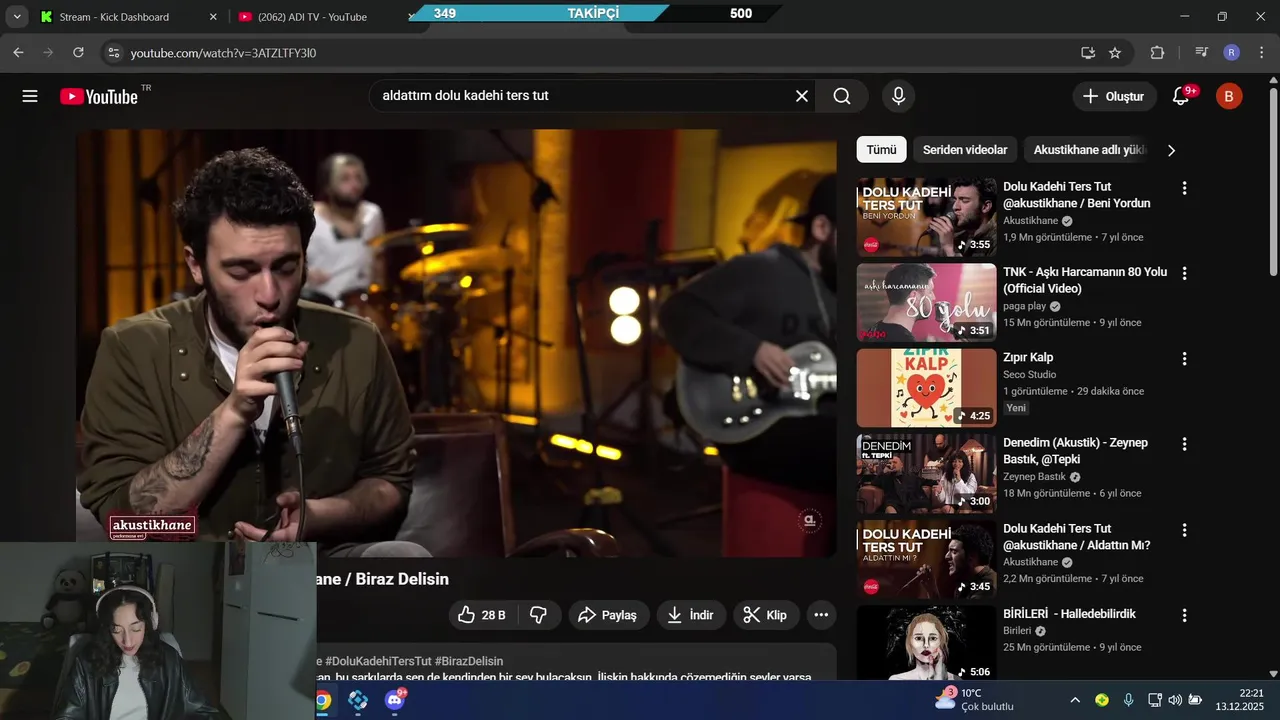
Task: Open media control icon in toolbar
Action: click(x=1202, y=53)
